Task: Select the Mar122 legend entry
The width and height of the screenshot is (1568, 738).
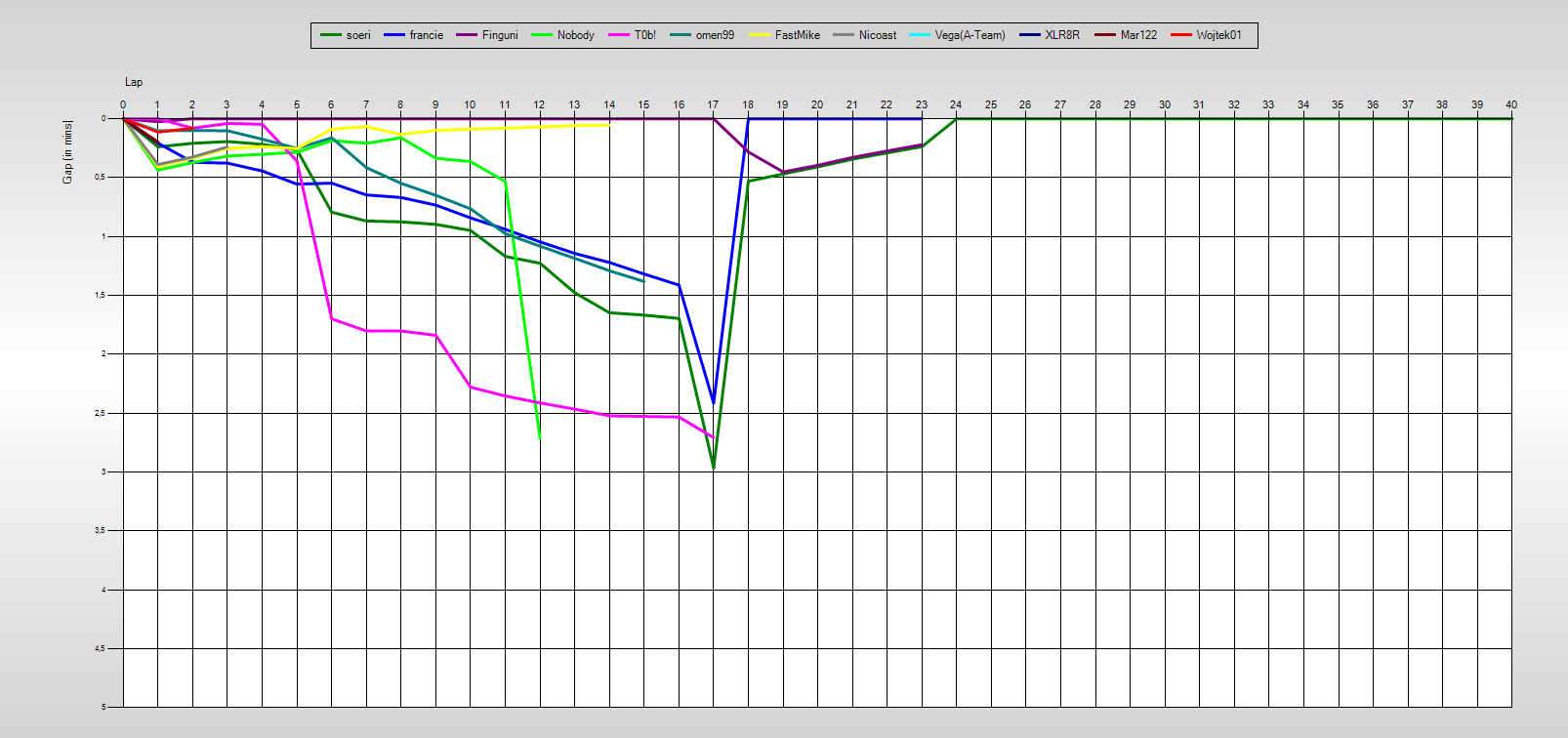Action: coord(1138,35)
